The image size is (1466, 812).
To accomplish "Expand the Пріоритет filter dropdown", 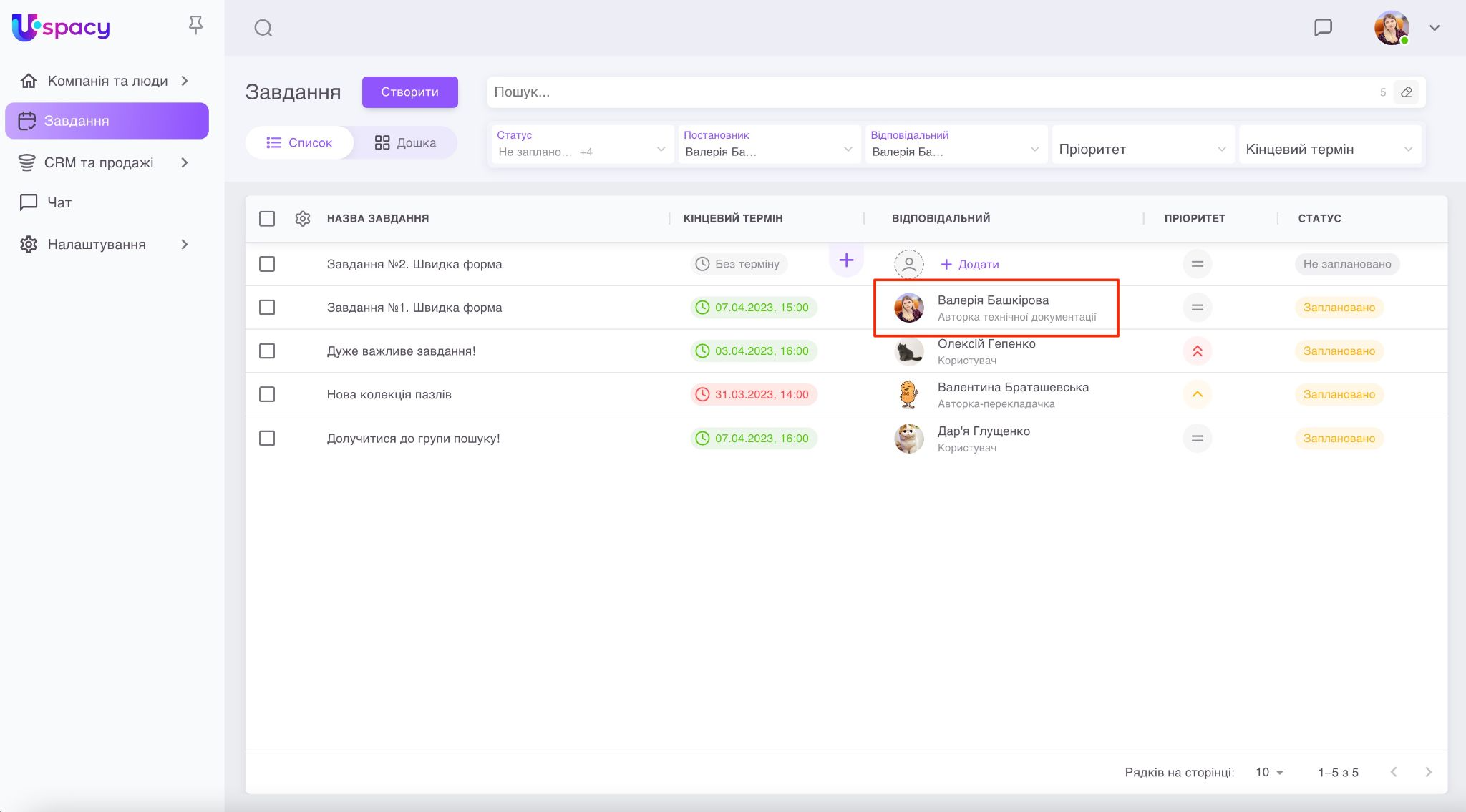I will (1142, 150).
